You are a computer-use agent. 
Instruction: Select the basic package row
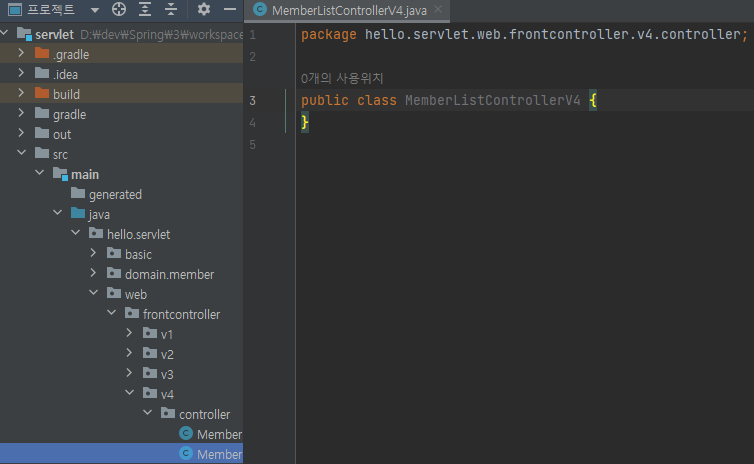[x=121, y=254]
